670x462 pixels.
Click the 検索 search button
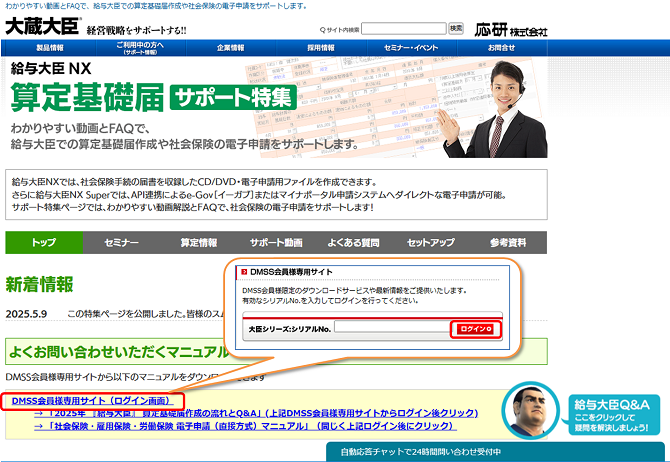tap(455, 29)
